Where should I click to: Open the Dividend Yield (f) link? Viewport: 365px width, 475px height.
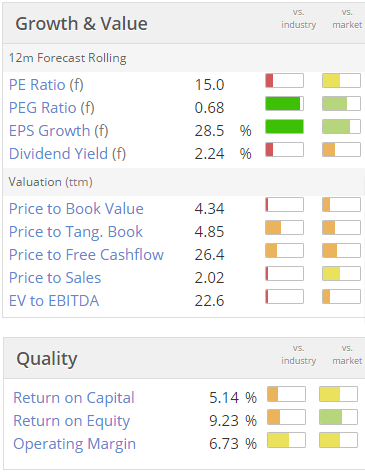coord(67,154)
